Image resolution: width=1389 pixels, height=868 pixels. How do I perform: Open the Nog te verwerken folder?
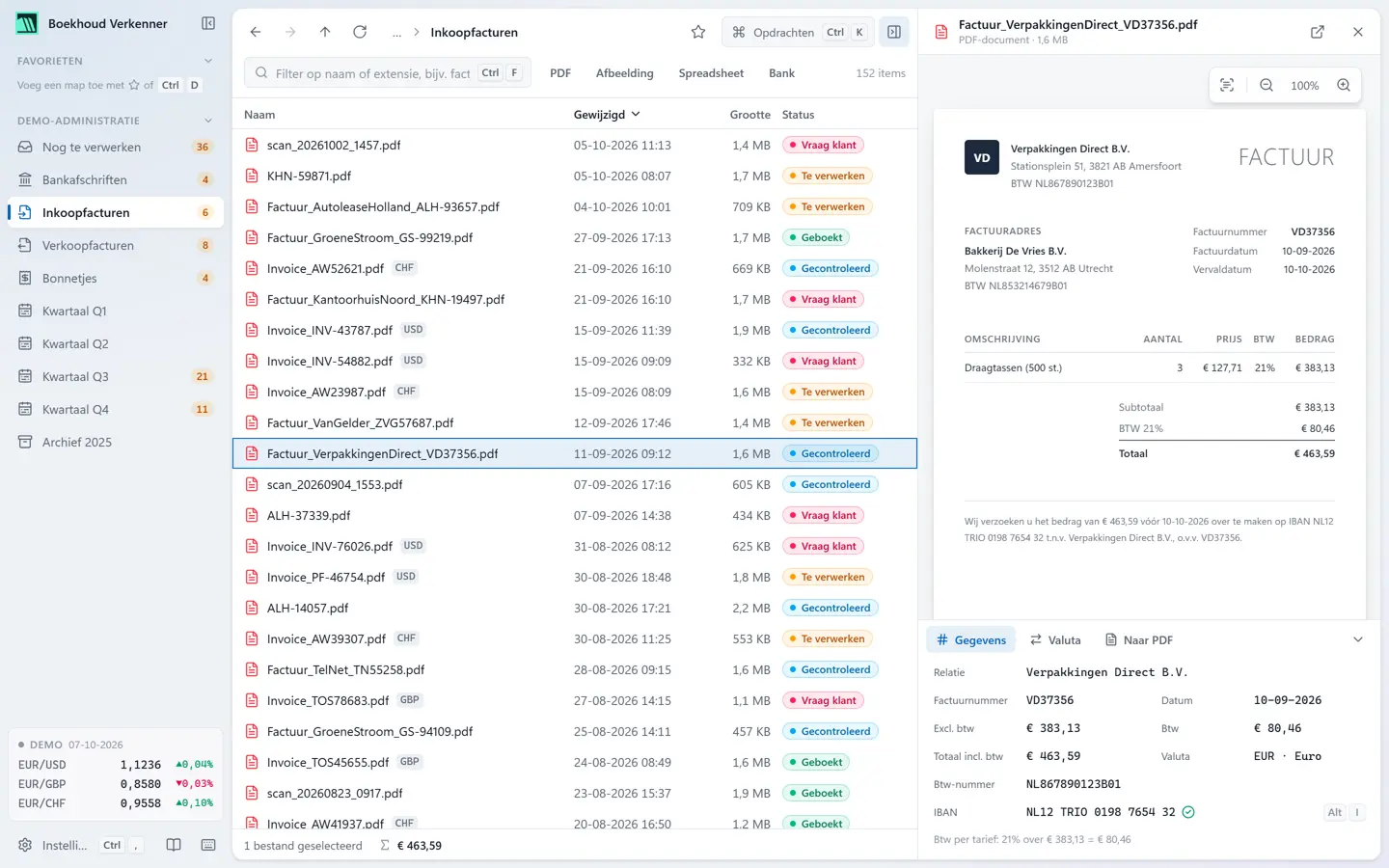tap(116, 147)
